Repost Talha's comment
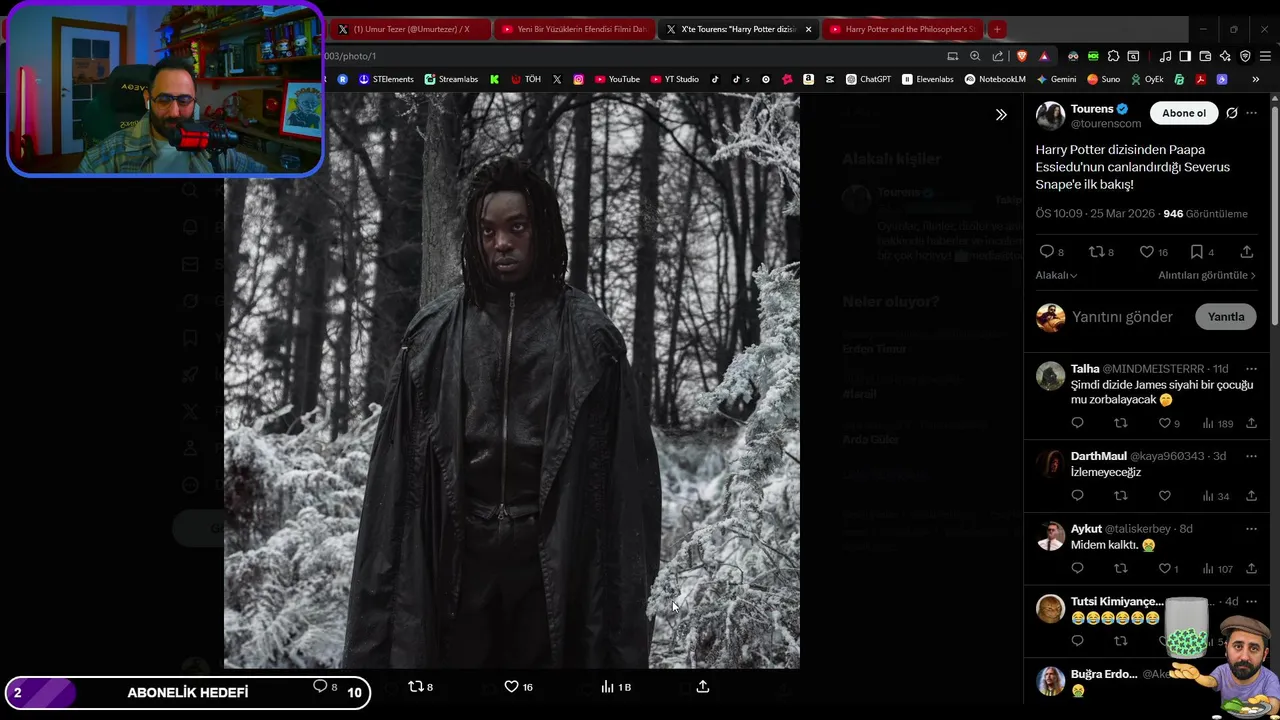This screenshot has height=720, width=1280. pos(1120,424)
